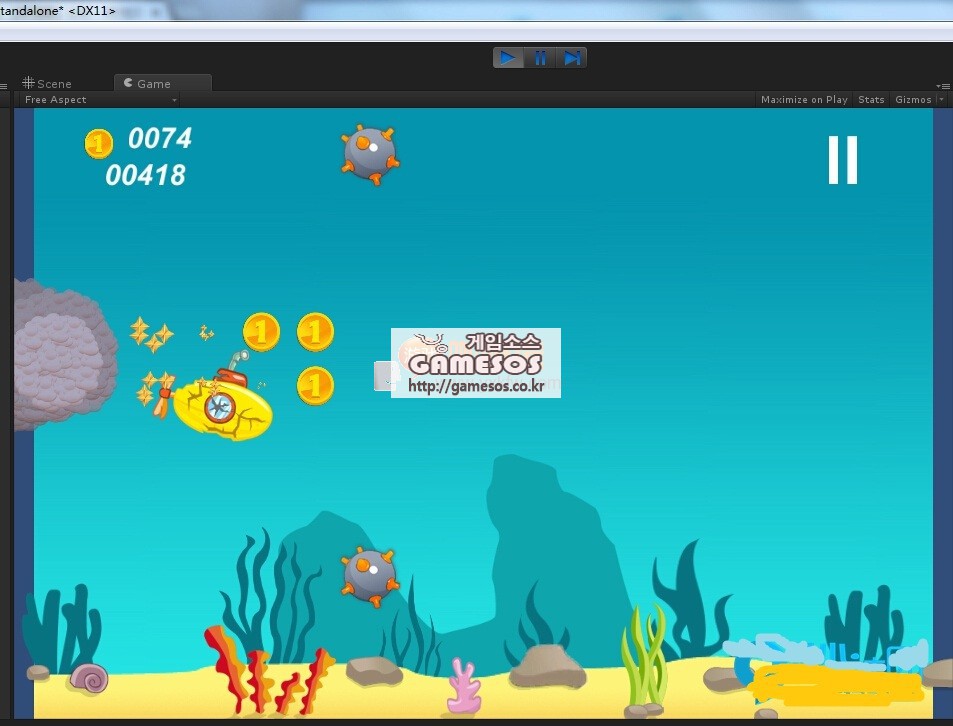Click the sea mine near the seabed
Viewport: 953px width, 726px height.
tap(370, 575)
